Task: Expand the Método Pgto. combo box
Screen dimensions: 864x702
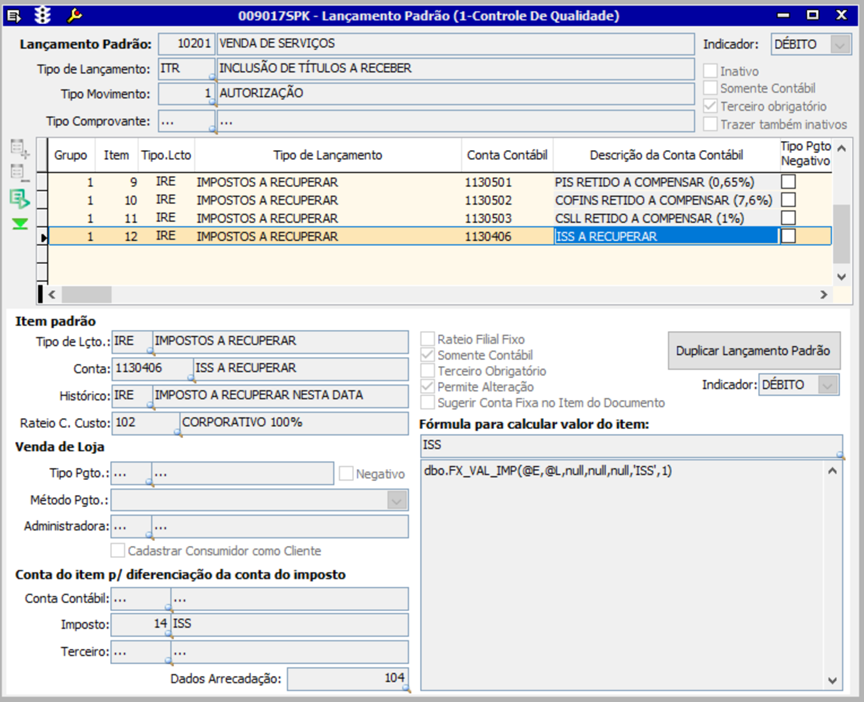Action: click(x=397, y=500)
